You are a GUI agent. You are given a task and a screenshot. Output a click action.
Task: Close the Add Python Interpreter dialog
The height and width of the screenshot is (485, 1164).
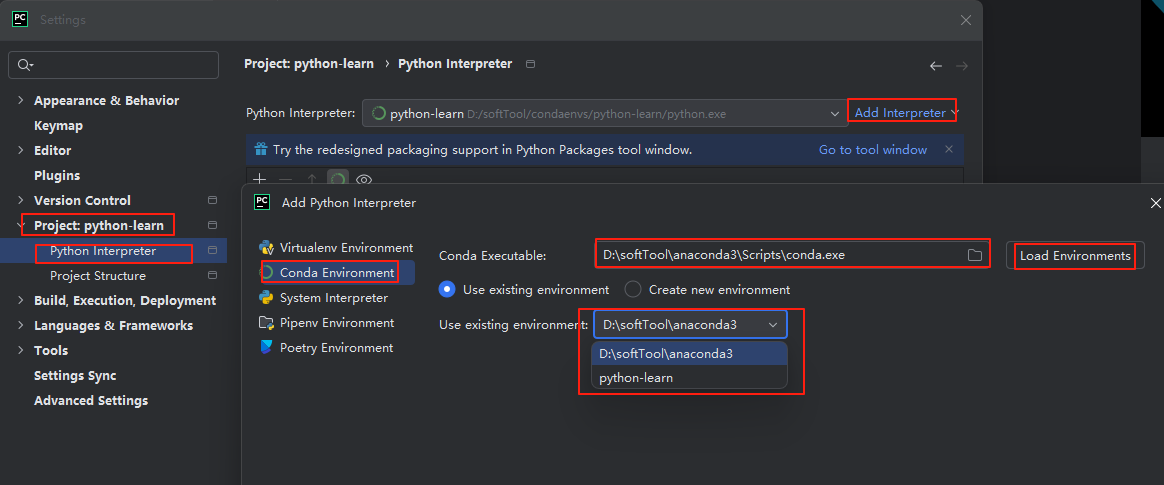1155,203
